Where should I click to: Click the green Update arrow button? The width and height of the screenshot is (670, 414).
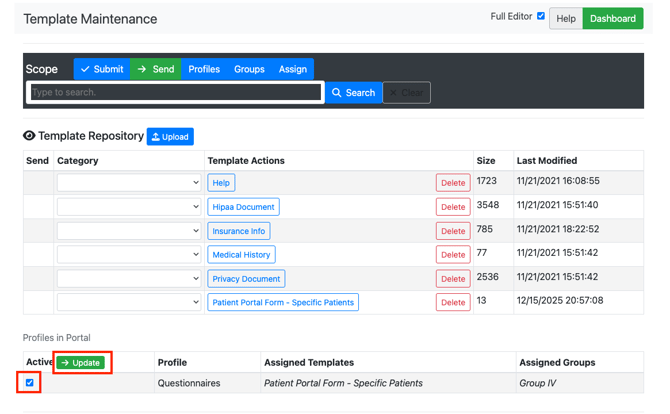[80, 362]
